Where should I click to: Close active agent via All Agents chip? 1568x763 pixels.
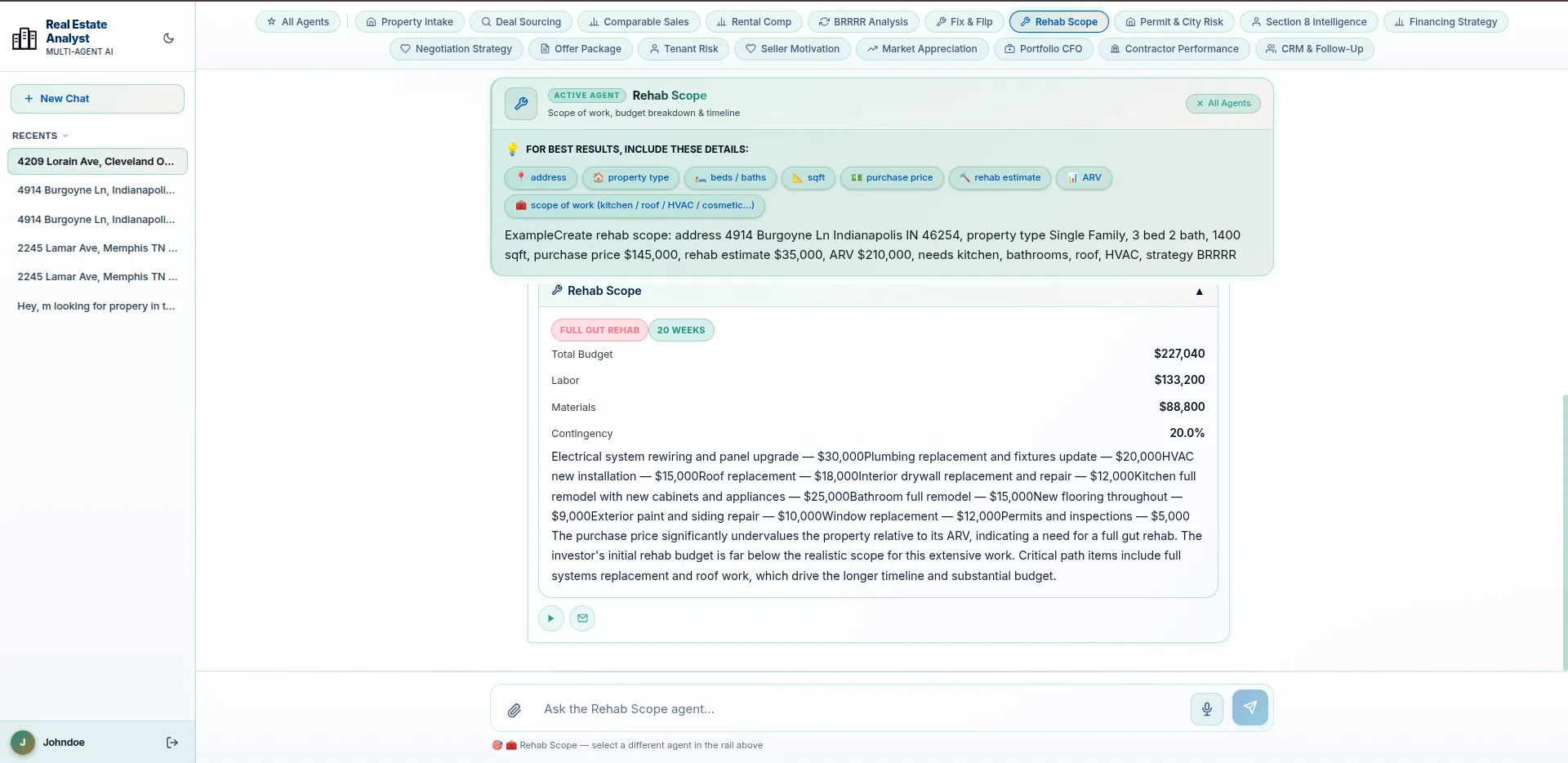(1223, 104)
